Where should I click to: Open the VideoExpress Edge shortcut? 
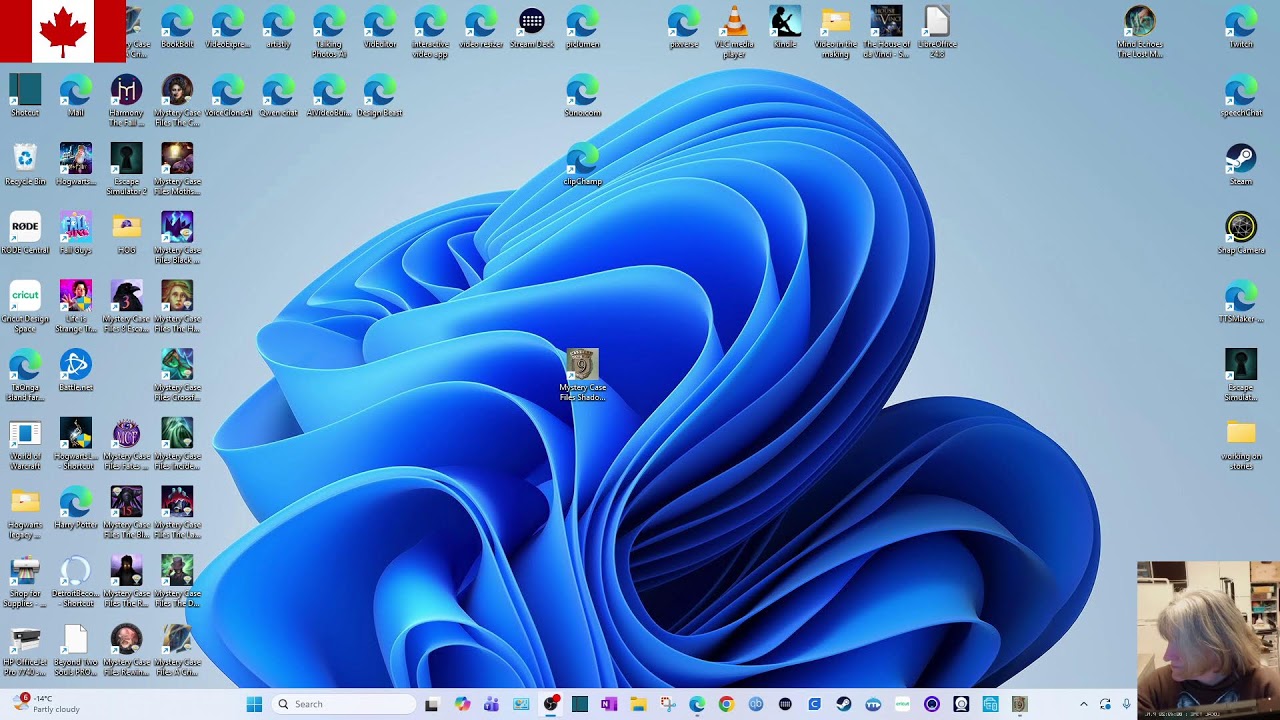tap(228, 28)
